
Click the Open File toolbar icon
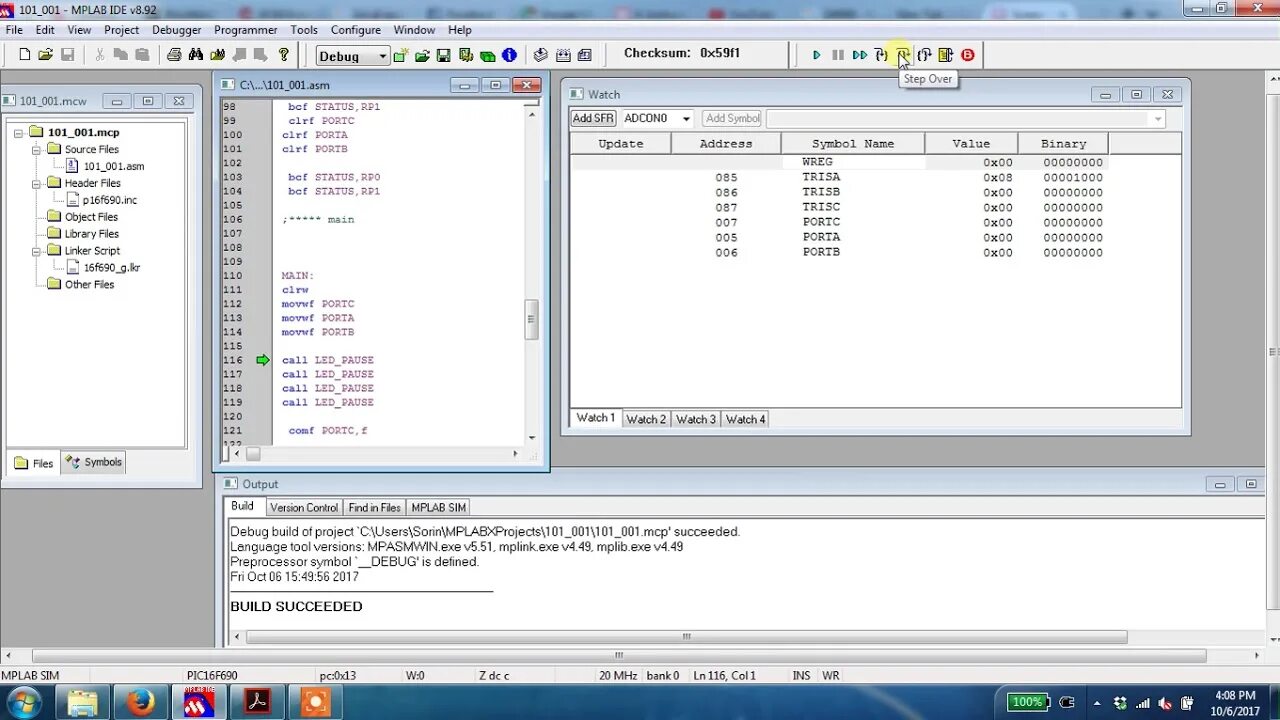[x=45, y=55]
